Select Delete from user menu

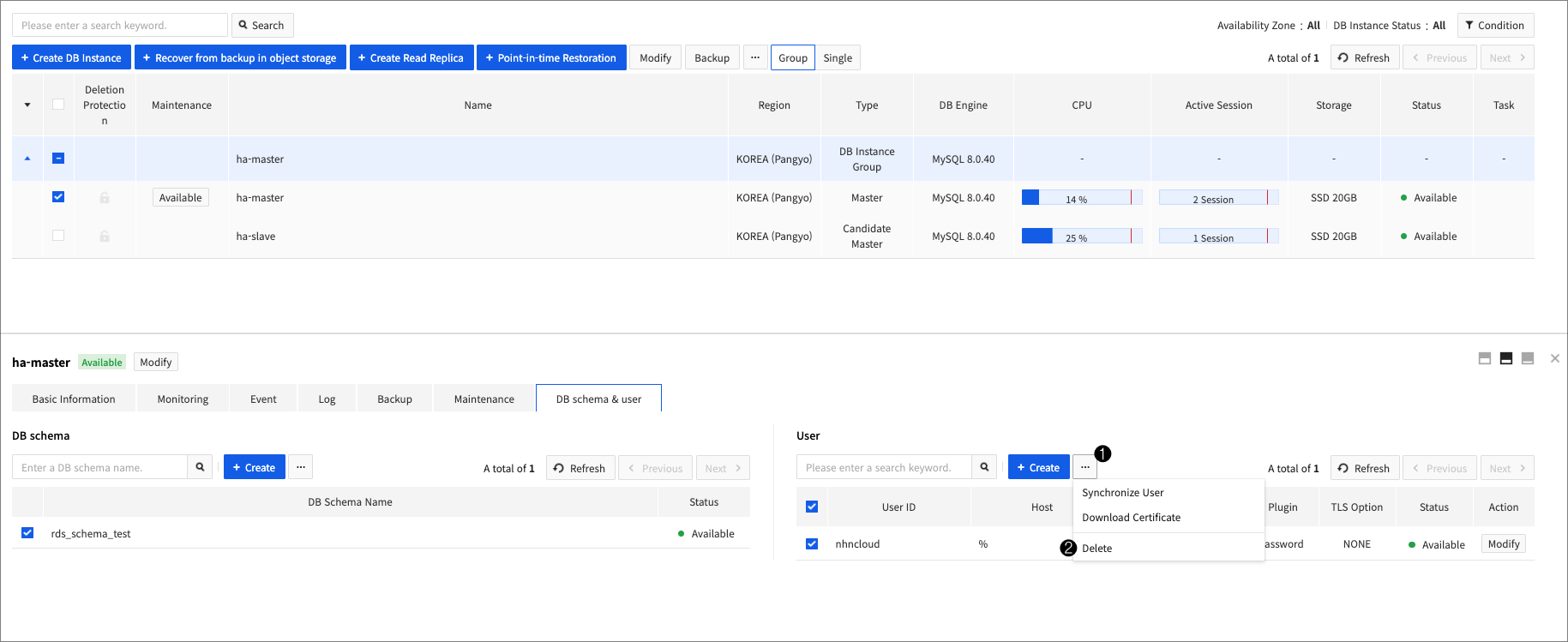click(x=1168, y=549)
